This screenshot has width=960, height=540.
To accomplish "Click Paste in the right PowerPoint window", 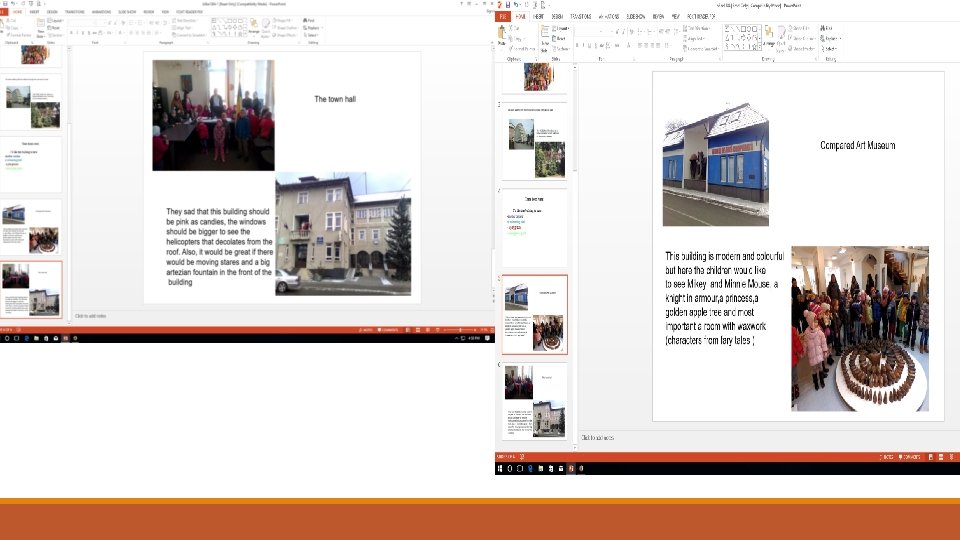I will tap(501, 36).
